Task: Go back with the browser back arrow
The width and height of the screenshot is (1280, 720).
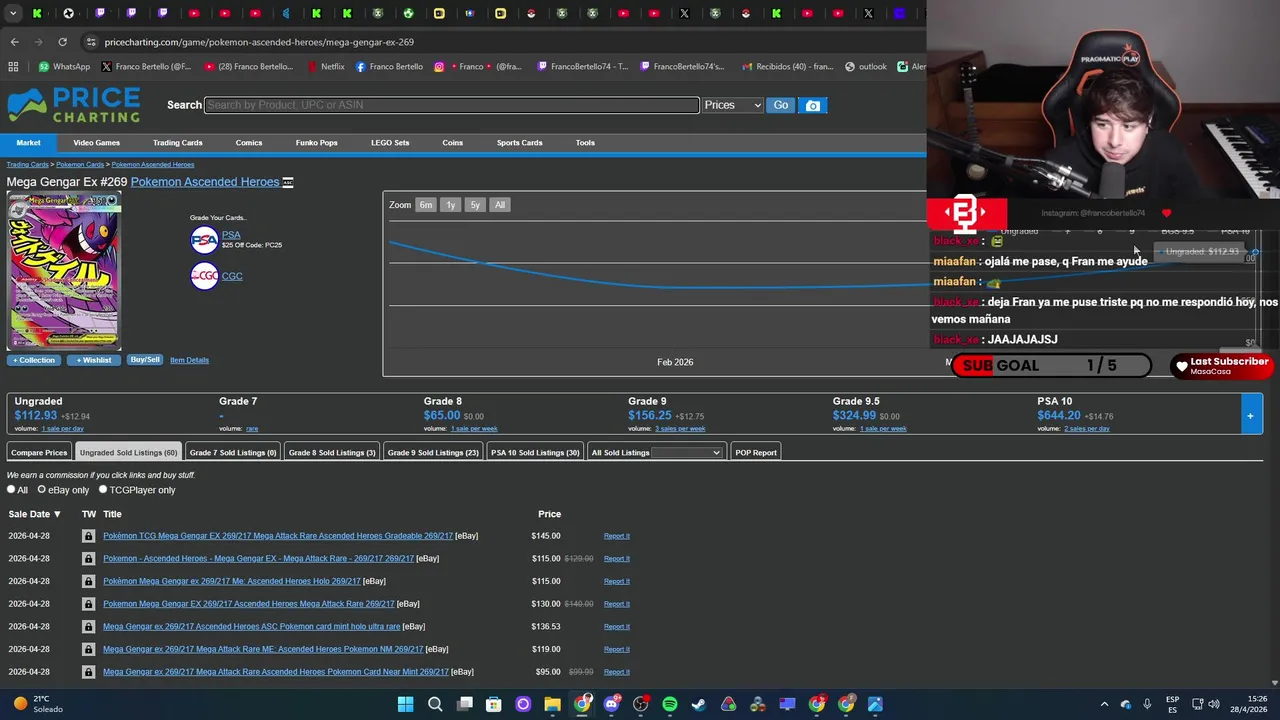Action: (x=14, y=42)
